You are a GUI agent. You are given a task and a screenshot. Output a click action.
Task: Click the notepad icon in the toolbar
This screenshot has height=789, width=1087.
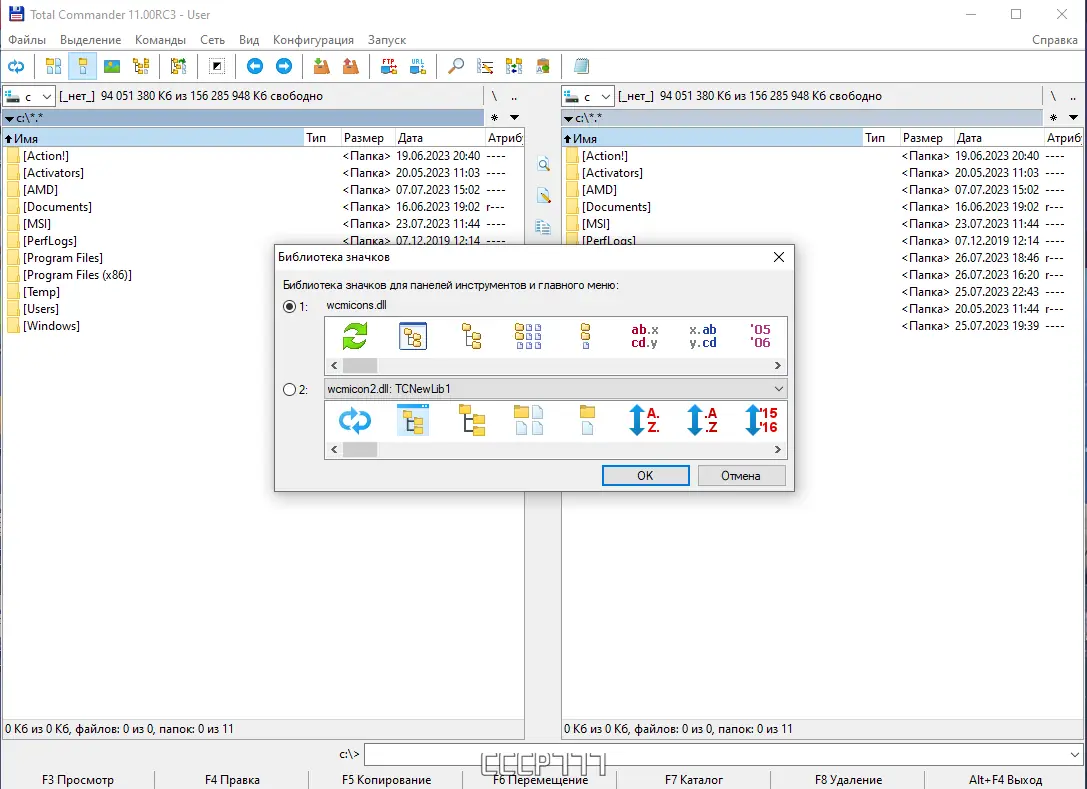pyautogui.click(x=581, y=67)
